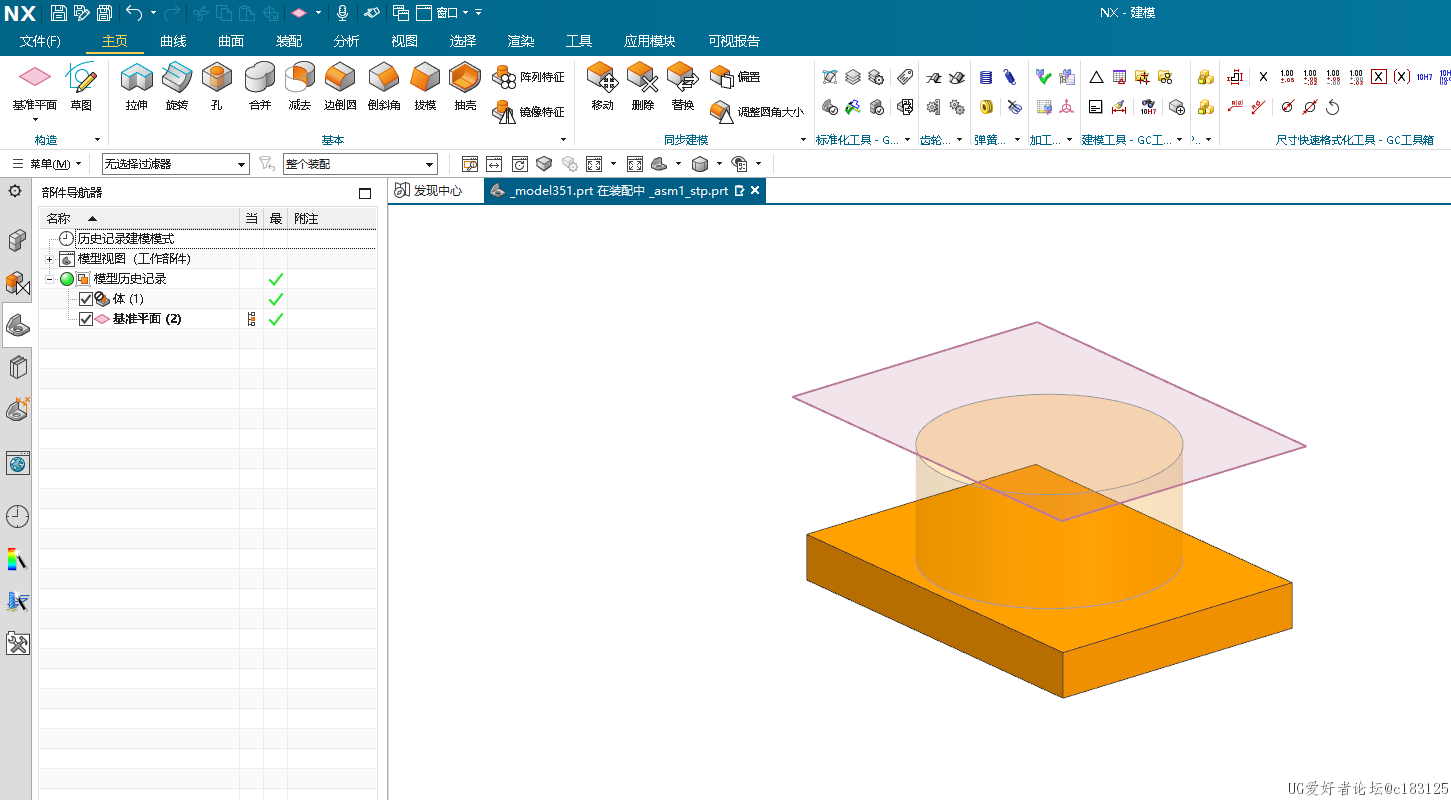Image resolution: width=1451 pixels, height=800 pixels.
Task: Expand the 基准平面 dropdown arrow
Action: pyautogui.click(x=35, y=119)
